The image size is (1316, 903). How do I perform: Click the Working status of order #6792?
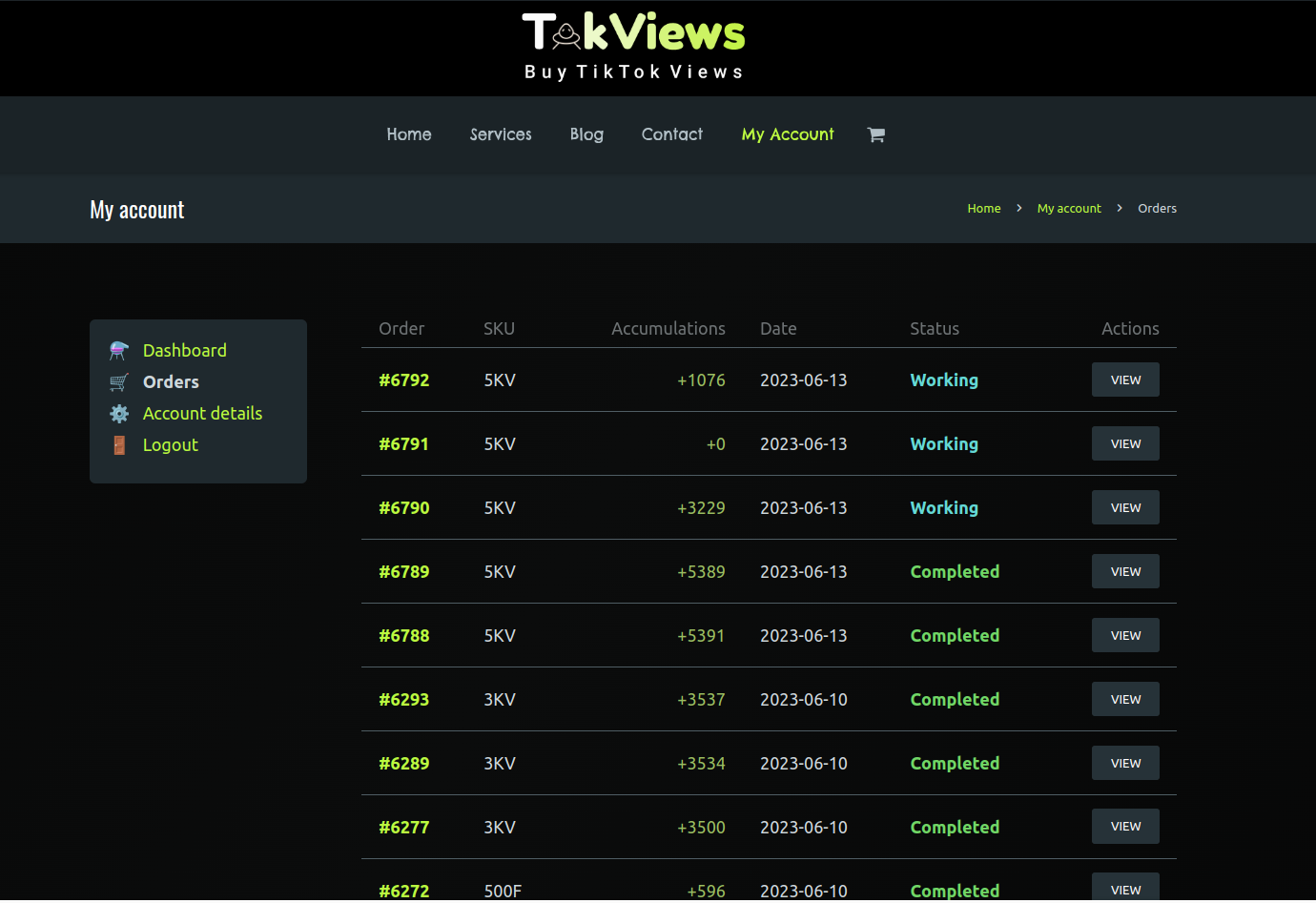pos(944,380)
